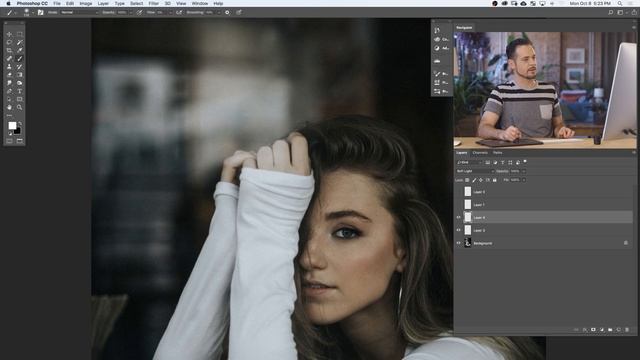Select the Lasso tool

[9, 42]
